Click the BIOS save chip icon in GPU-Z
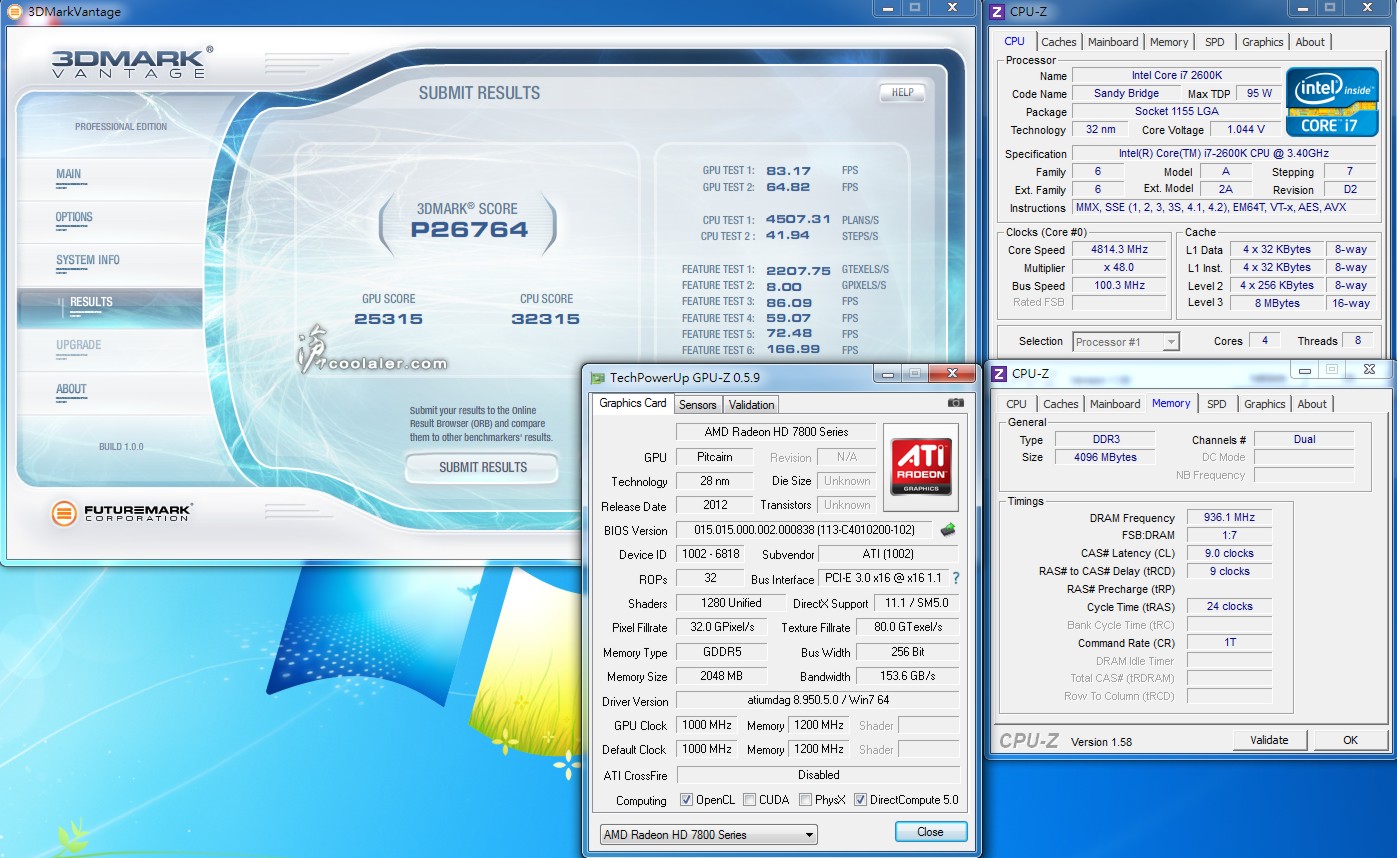1397x858 pixels. (948, 529)
